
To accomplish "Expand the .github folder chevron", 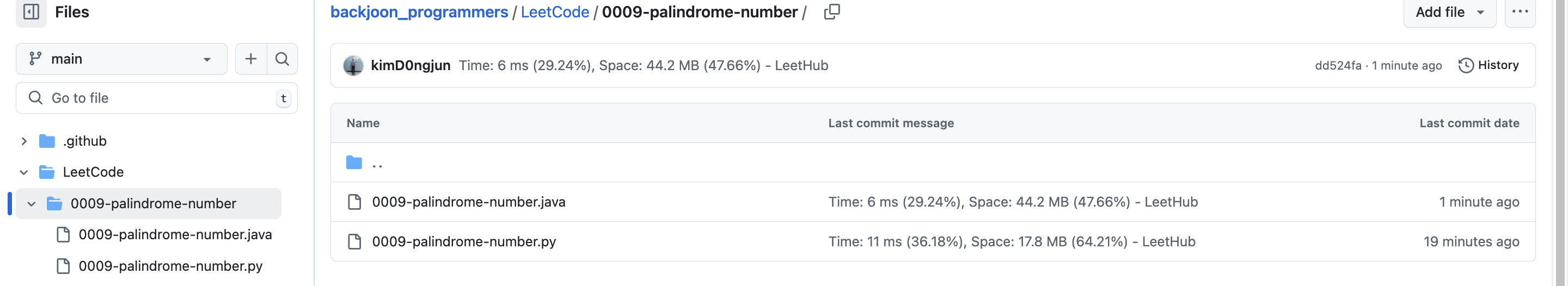I will coord(24,141).
